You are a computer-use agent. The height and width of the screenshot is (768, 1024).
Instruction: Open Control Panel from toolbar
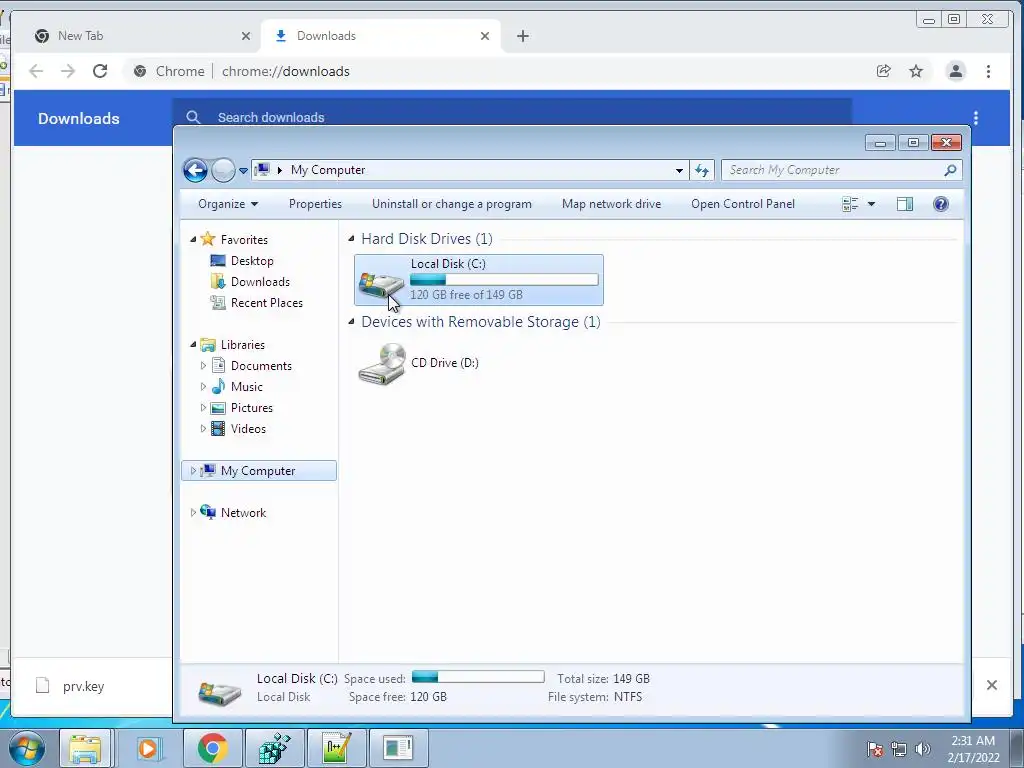coord(743,204)
